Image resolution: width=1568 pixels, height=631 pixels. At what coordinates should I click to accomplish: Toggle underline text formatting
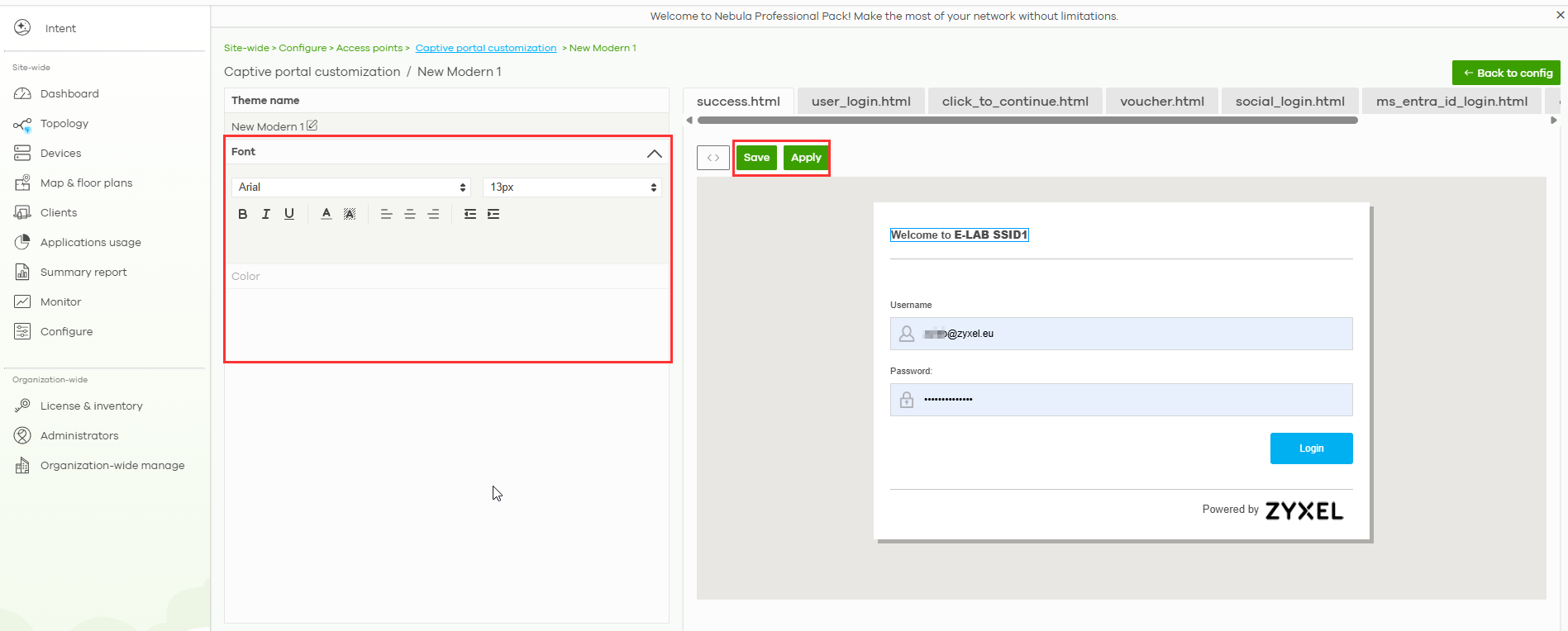pos(289,214)
